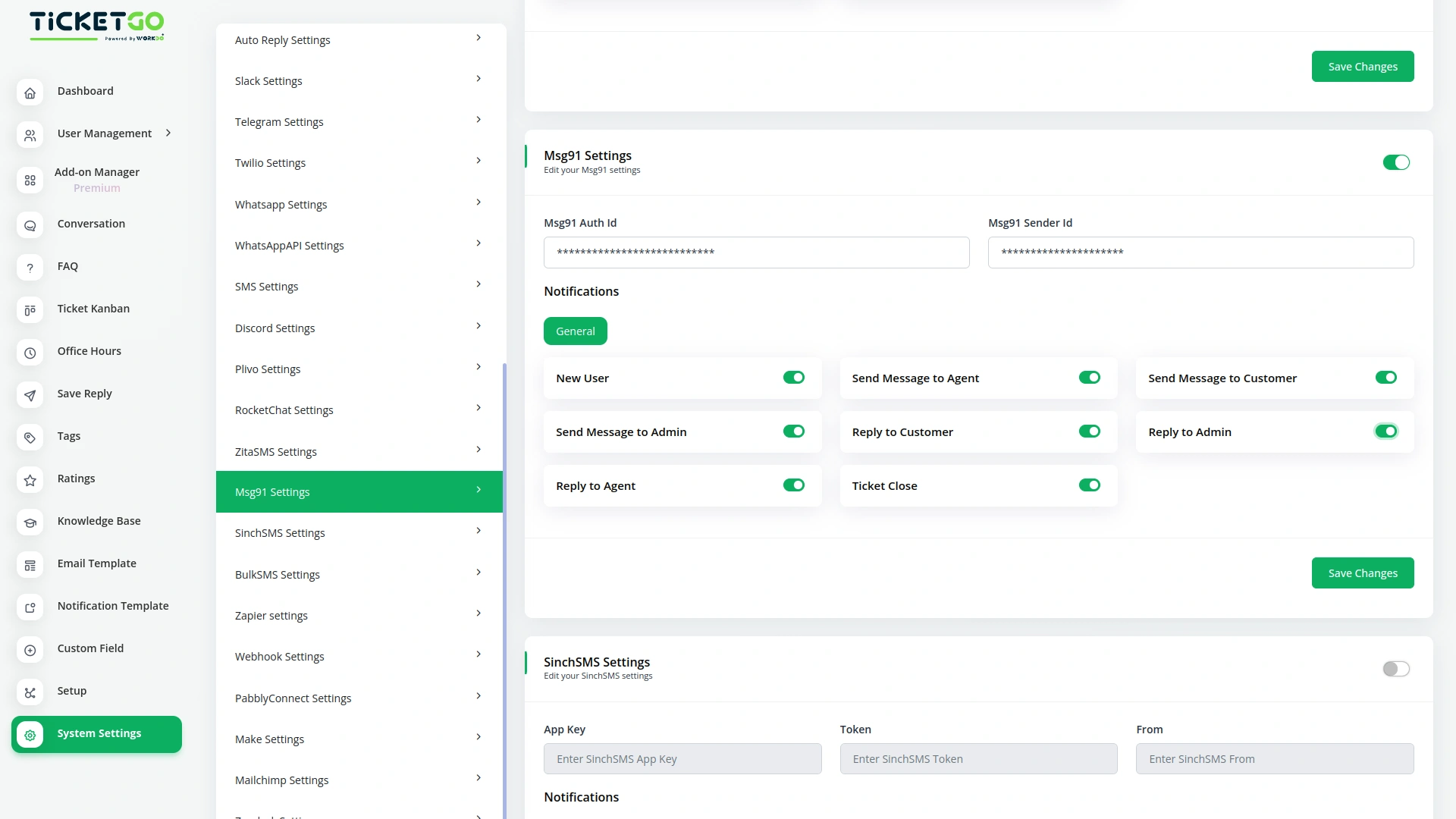The height and width of the screenshot is (819, 1456).
Task: Open Knowledge Base graduation cap icon
Action: point(30,522)
